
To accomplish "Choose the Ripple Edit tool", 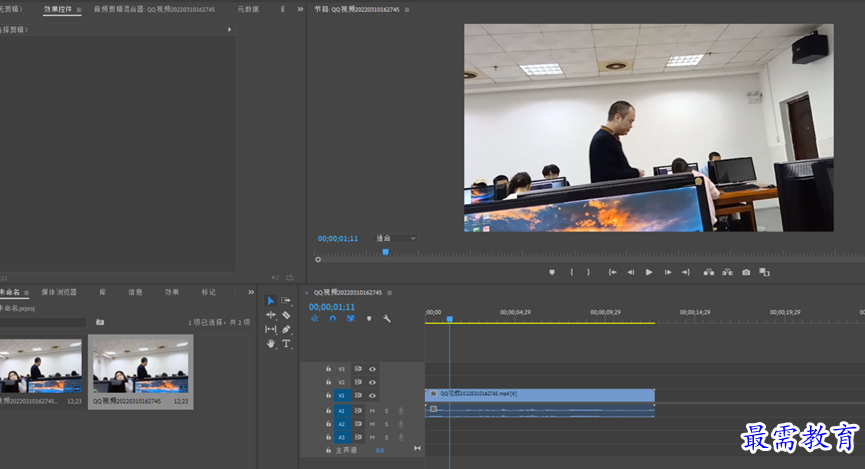I will pos(270,315).
